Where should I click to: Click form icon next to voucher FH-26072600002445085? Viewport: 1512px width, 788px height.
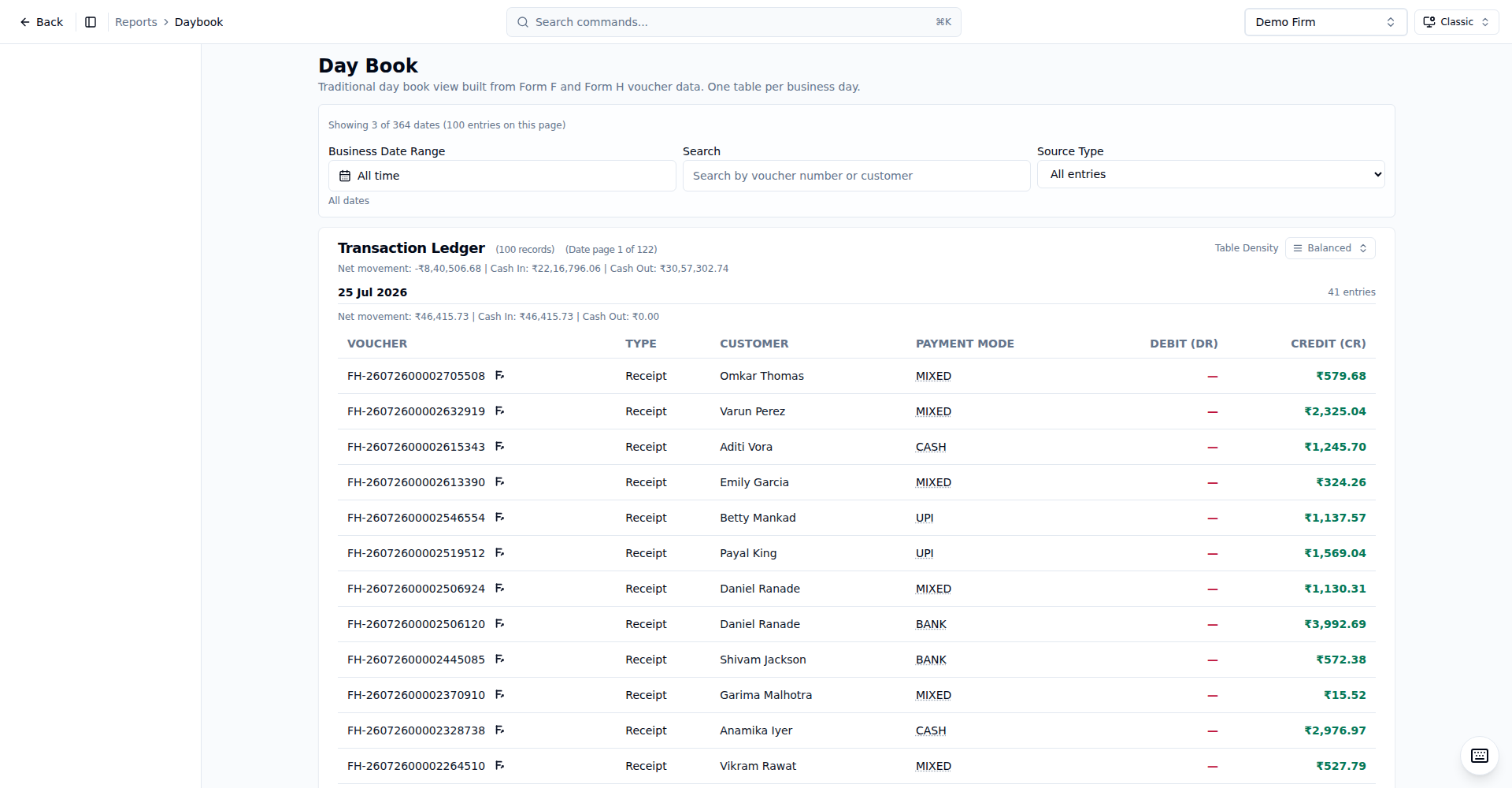tap(499, 660)
